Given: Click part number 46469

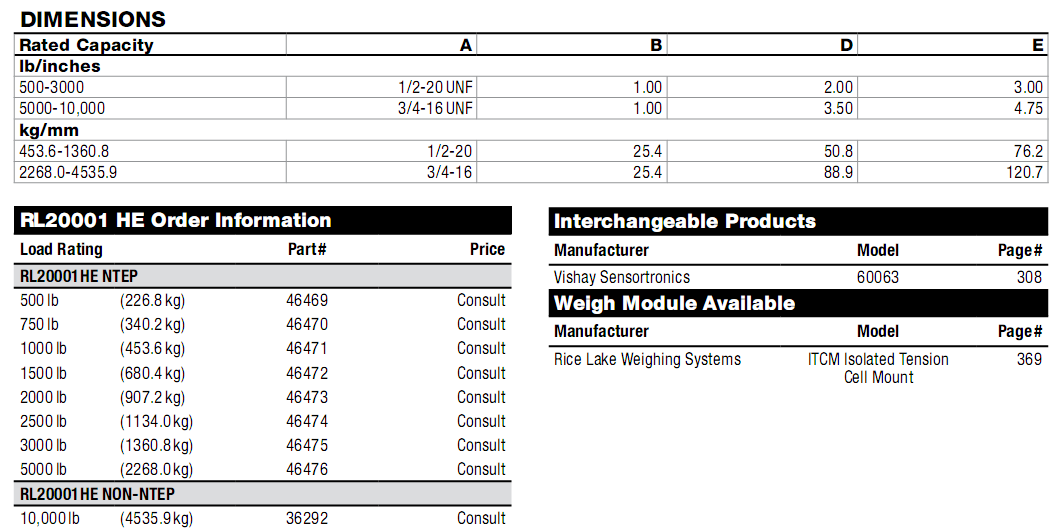Looking at the screenshot, I should tap(307, 300).
